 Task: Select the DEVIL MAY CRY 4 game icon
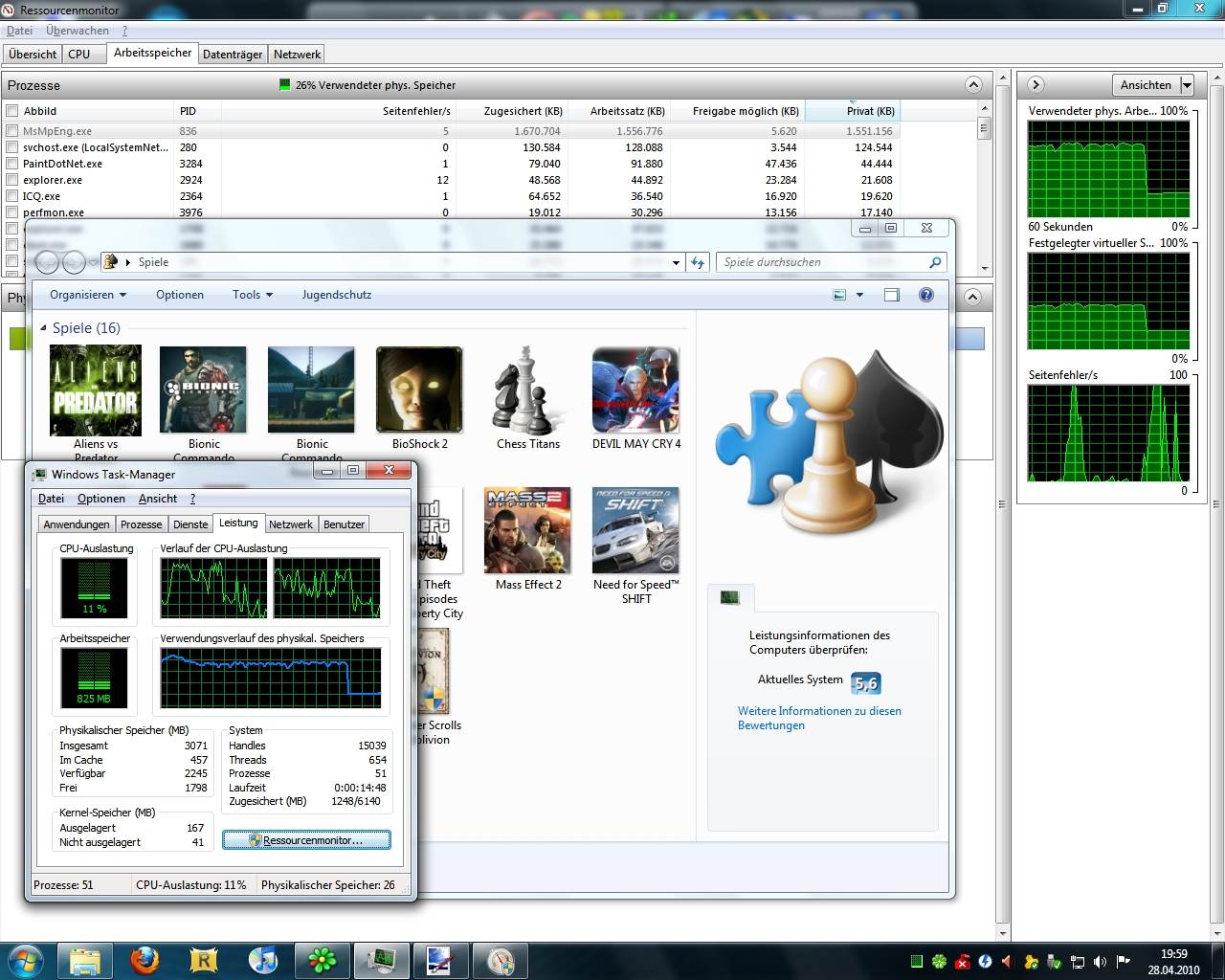(x=635, y=390)
